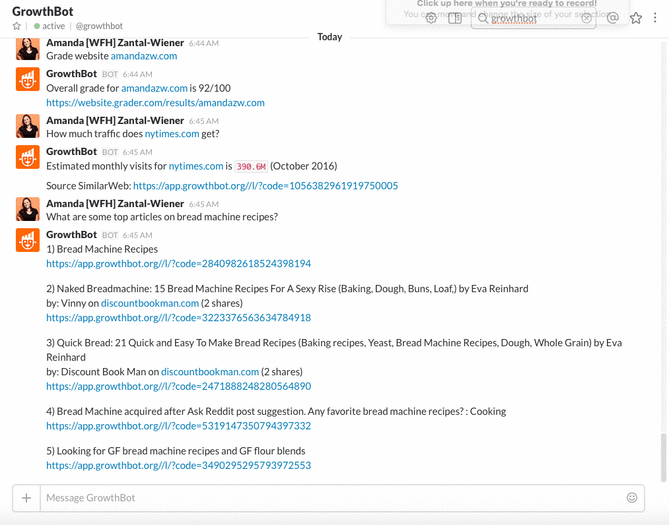Click GrowthBot avatar on Overall grade reply

coord(28,79)
